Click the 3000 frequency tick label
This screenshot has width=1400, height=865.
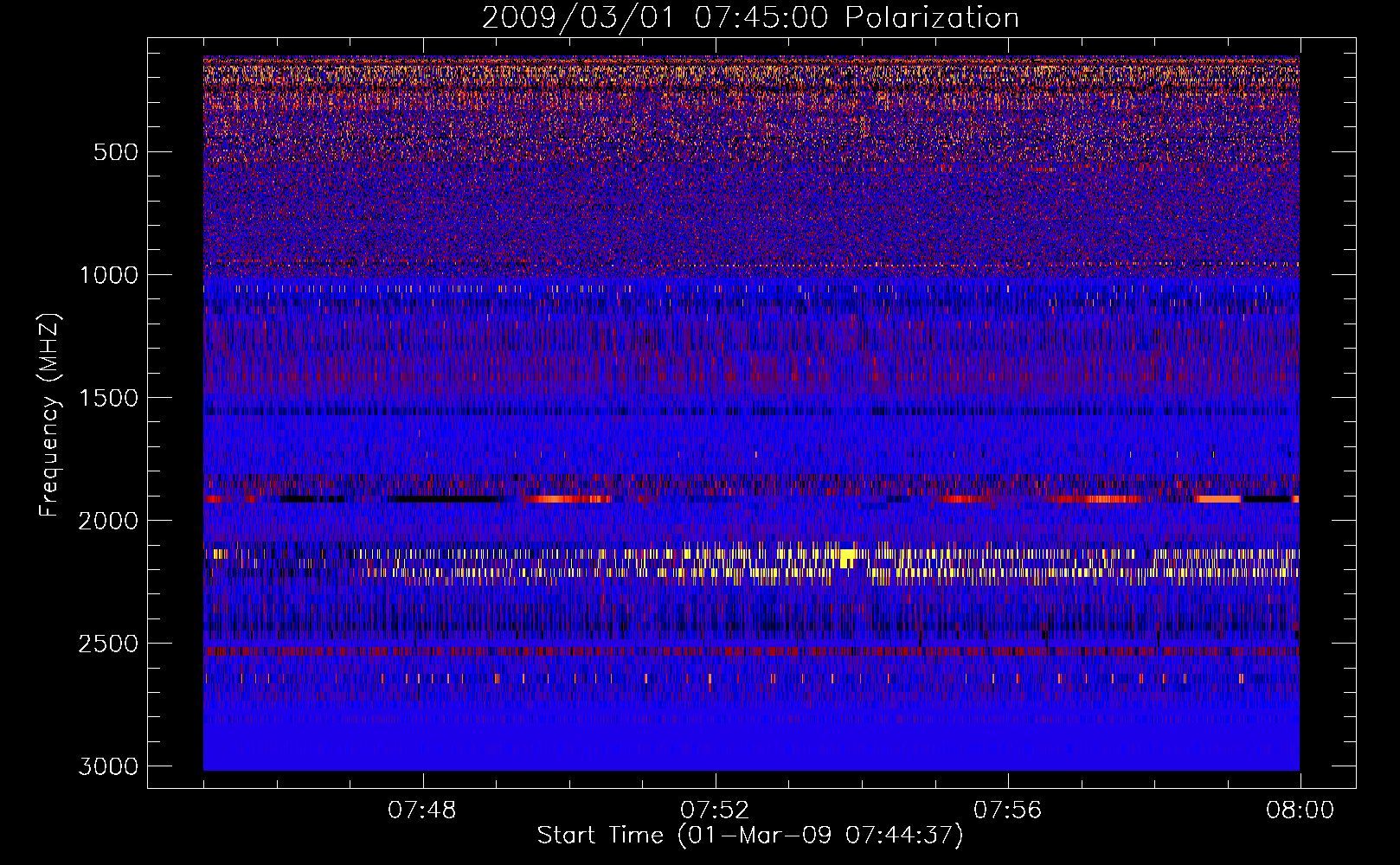click(108, 766)
